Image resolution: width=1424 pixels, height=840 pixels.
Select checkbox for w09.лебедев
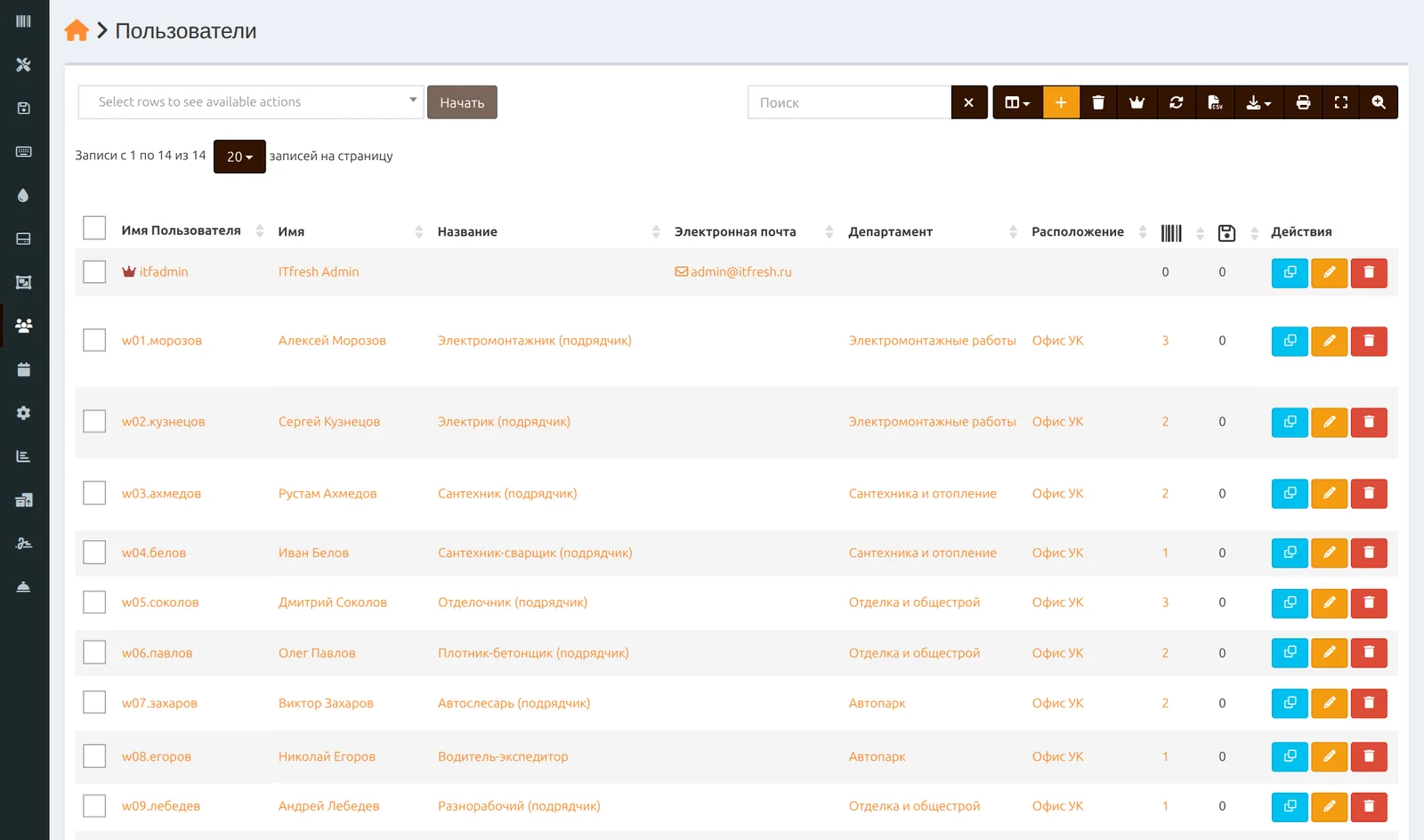[x=94, y=805]
